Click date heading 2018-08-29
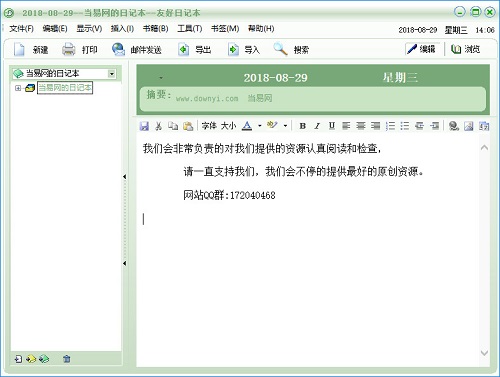 coord(275,78)
